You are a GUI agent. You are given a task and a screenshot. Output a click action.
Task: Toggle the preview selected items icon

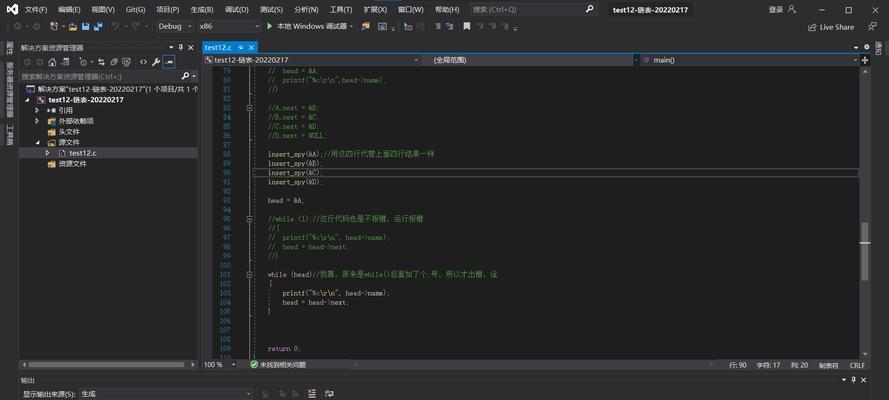coord(169,62)
